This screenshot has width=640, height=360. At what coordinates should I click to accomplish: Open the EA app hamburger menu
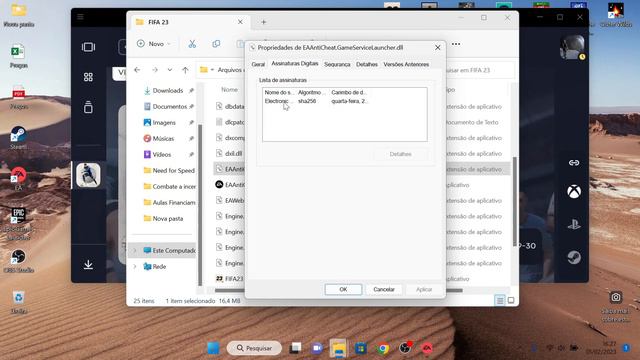(x=80, y=17)
